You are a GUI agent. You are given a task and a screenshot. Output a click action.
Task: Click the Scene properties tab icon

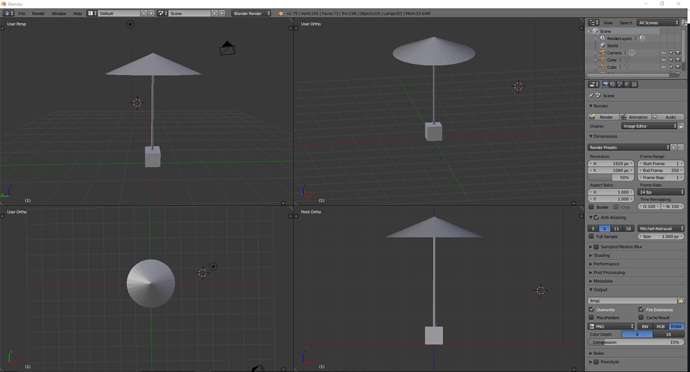(620, 84)
